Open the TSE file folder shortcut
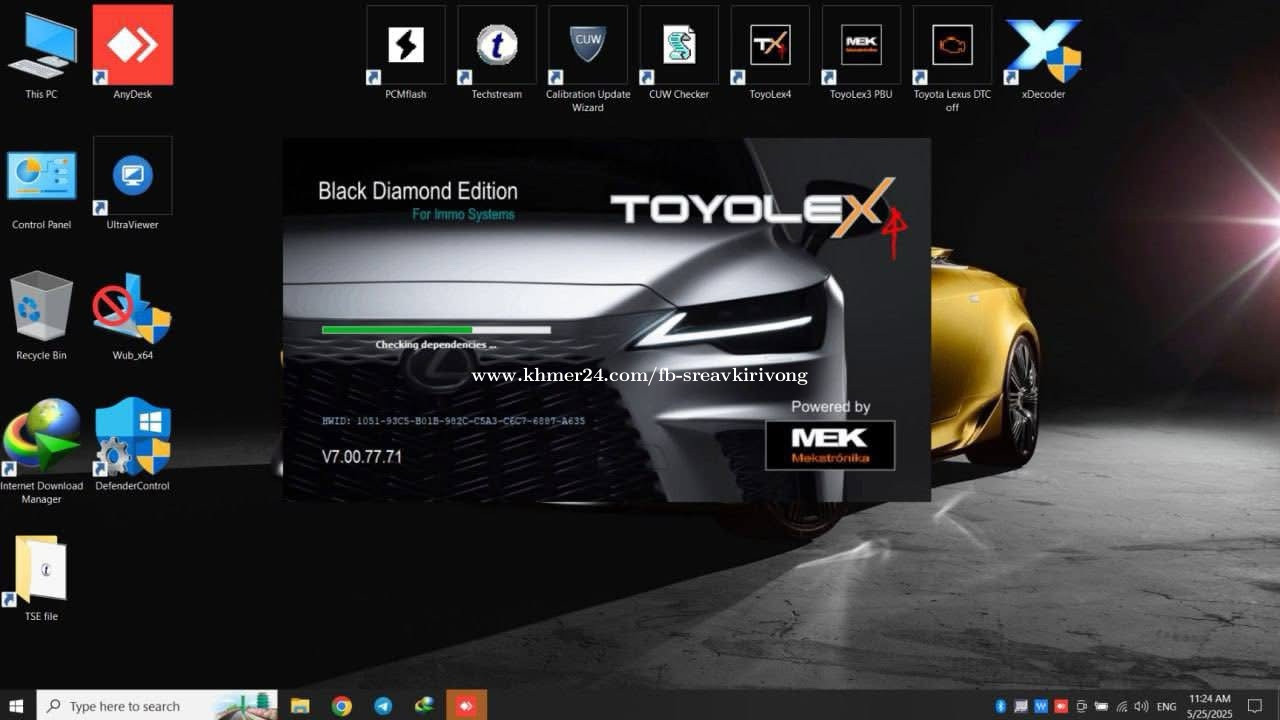The height and width of the screenshot is (720, 1280). (42, 578)
